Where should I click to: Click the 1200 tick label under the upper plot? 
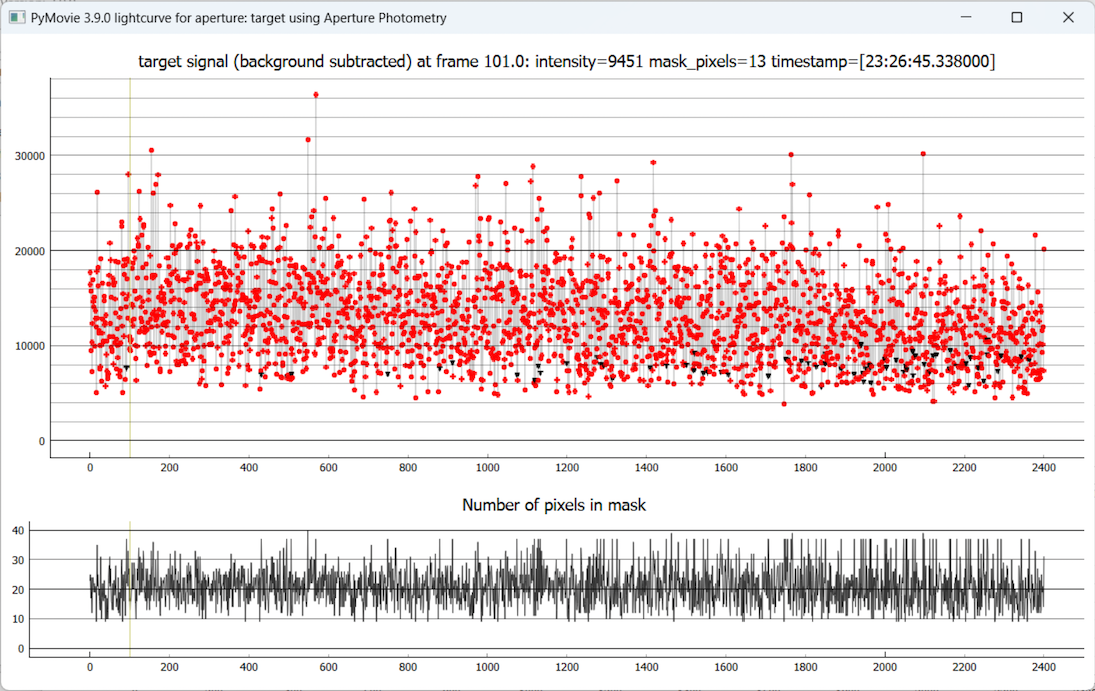(x=567, y=467)
